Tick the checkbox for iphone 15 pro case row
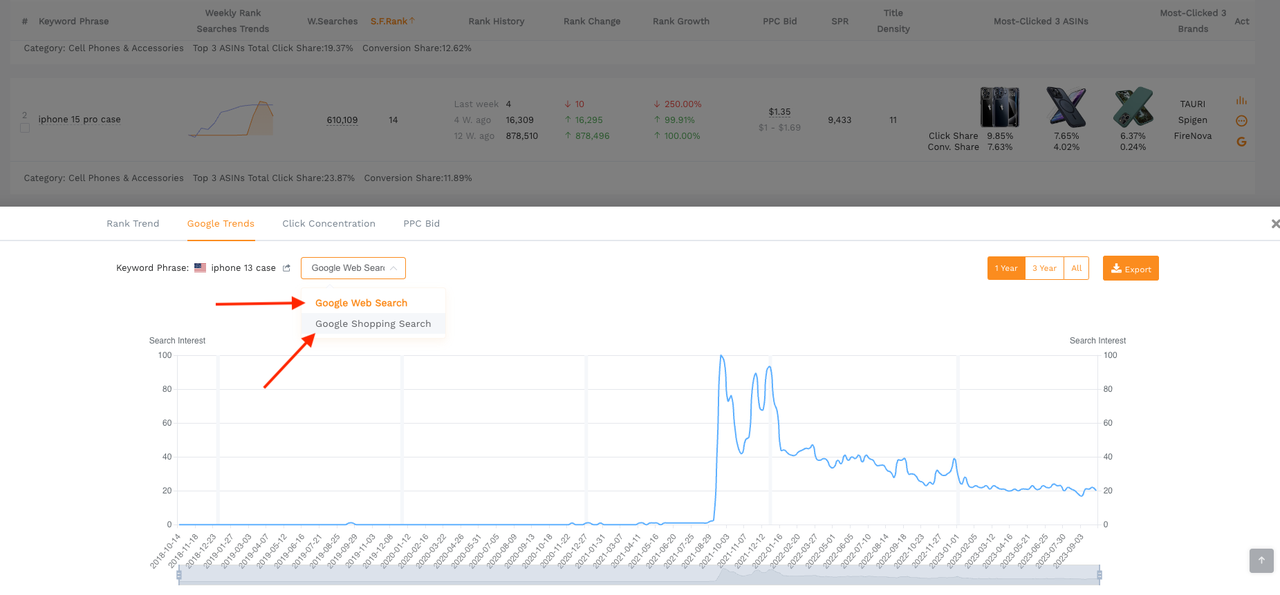The width and height of the screenshot is (1280, 595). [25, 128]
